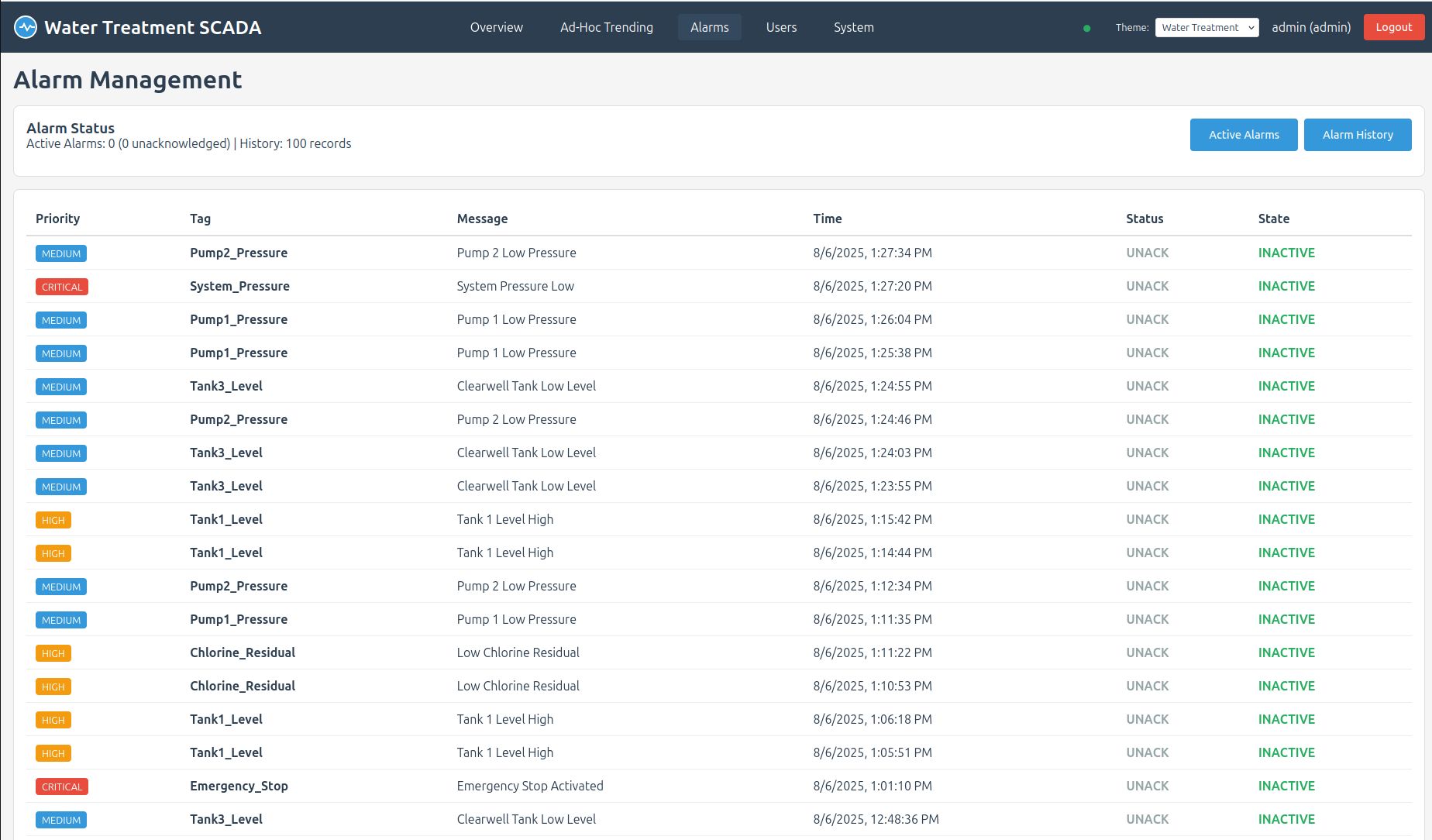Click timestamp 8/6/2025, 12:48:36 PM
Image resolution: width=1432 pixels, height=840 pixels.
pos(876,819)
